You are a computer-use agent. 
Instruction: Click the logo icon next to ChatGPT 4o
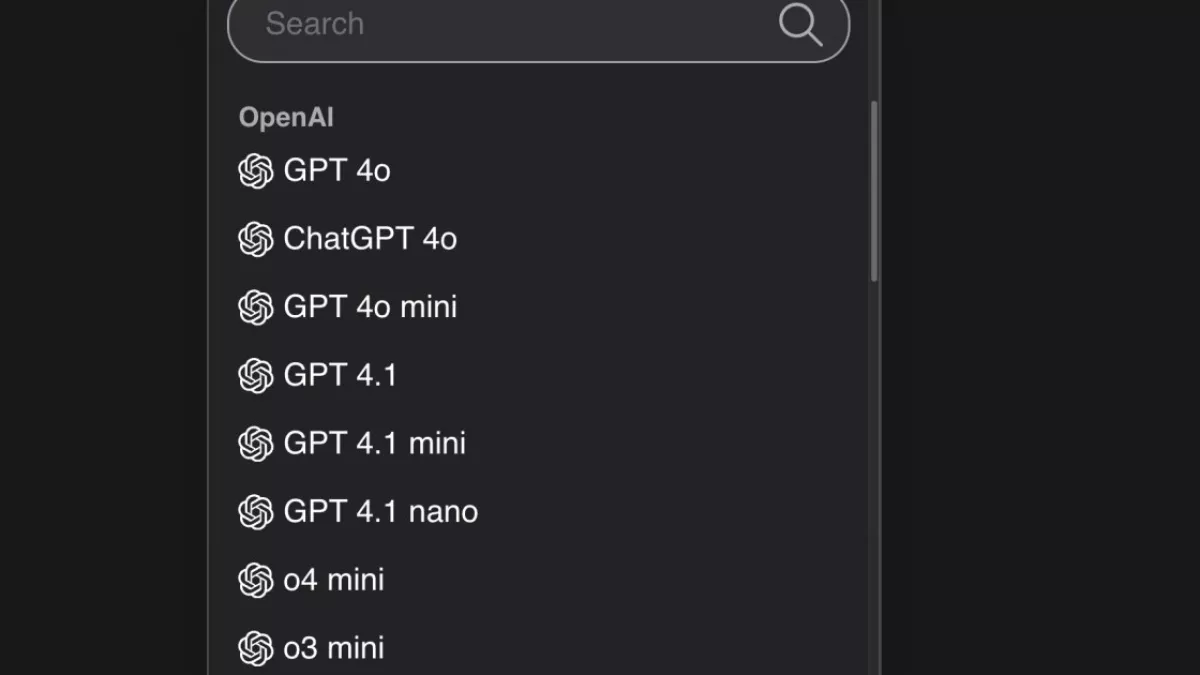(x=256, y=239)
